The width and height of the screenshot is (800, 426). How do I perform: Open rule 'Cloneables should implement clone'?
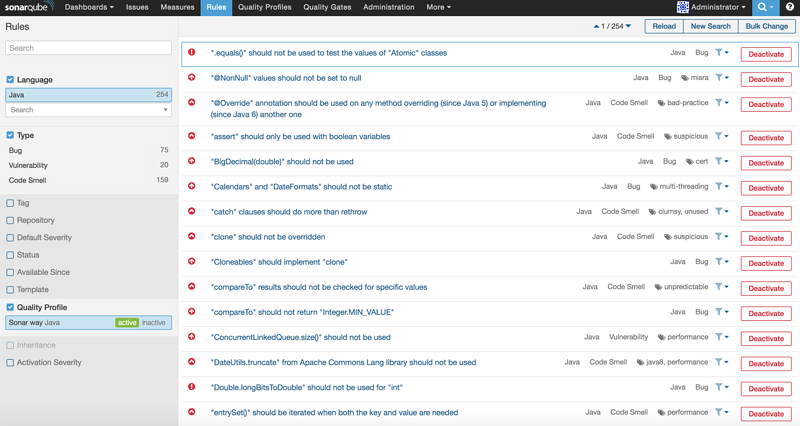(x=279, y=262)
